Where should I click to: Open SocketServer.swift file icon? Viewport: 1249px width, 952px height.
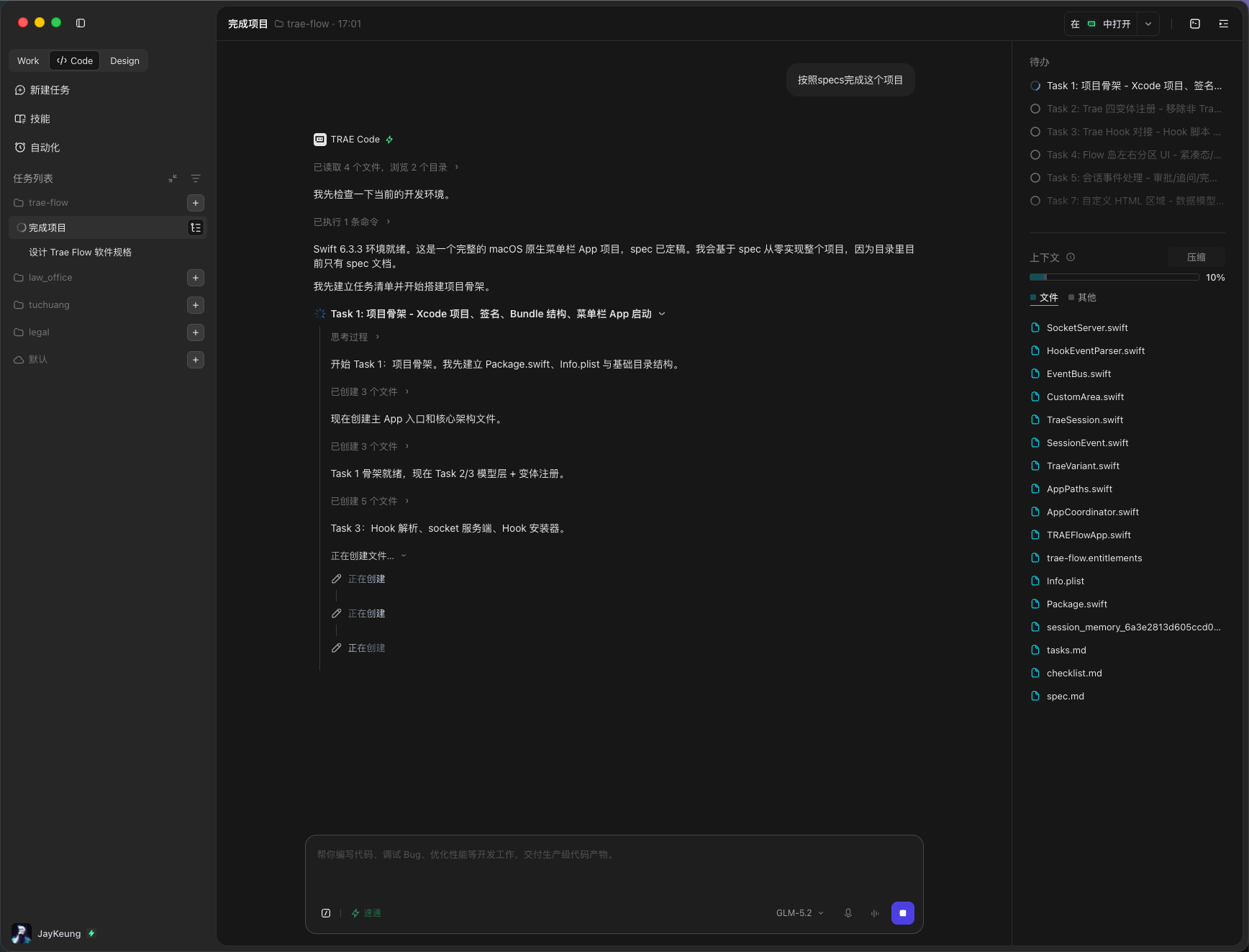click(1035, 327)
